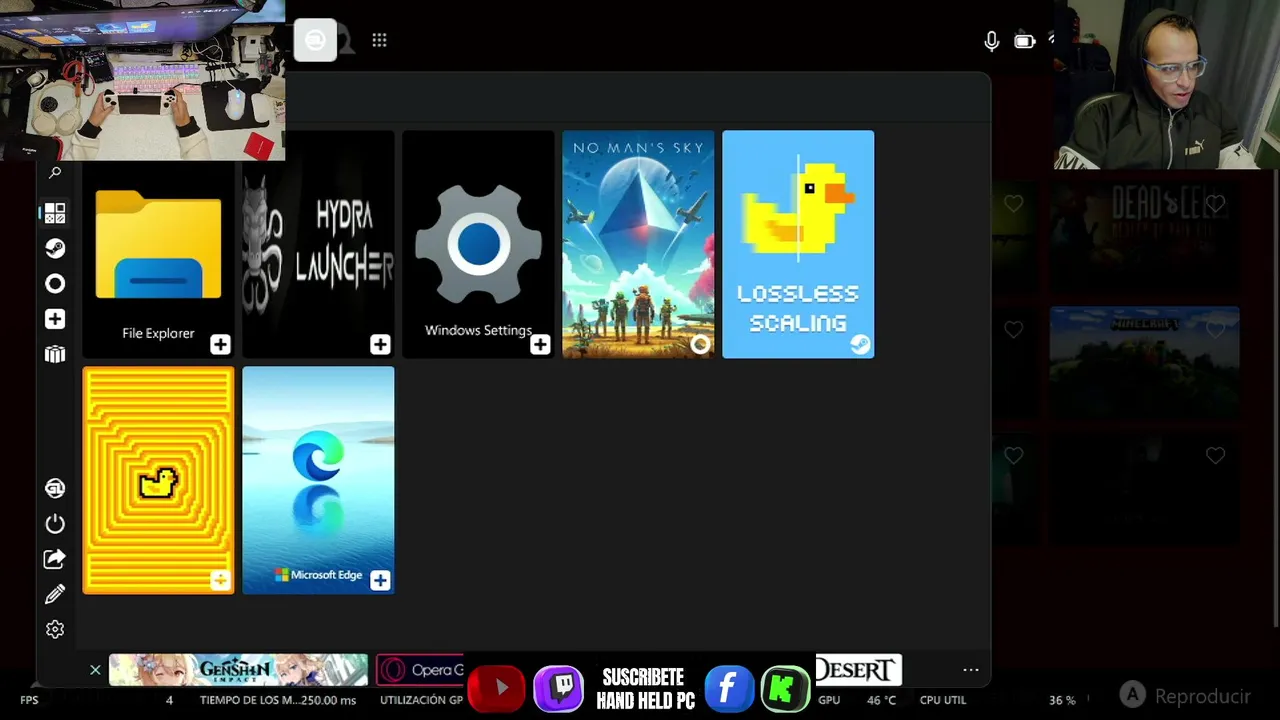Open the Opera GX banner

pyautogui.click(x=421, y=670)
